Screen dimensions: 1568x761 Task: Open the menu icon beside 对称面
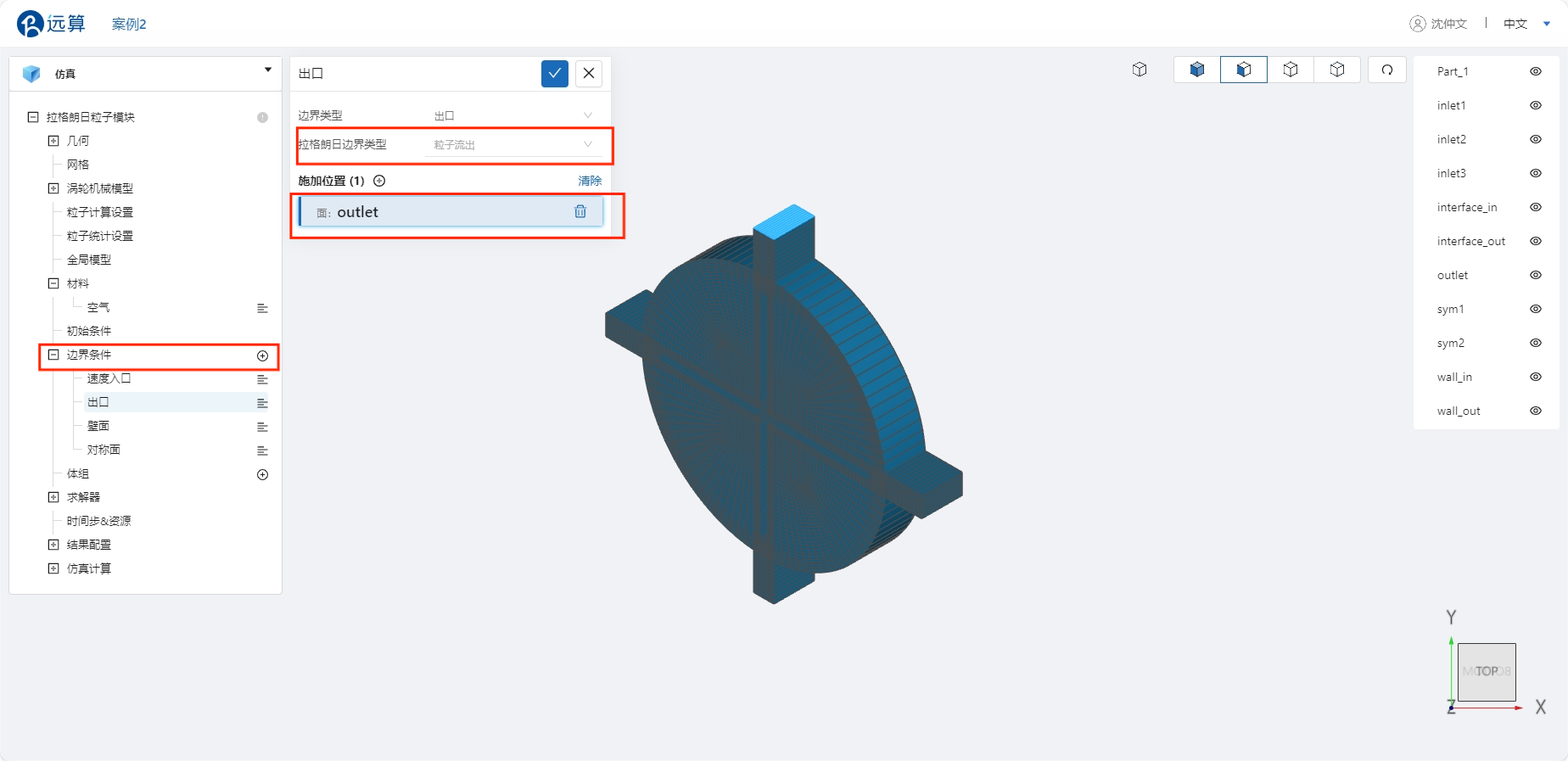(262, 450)
